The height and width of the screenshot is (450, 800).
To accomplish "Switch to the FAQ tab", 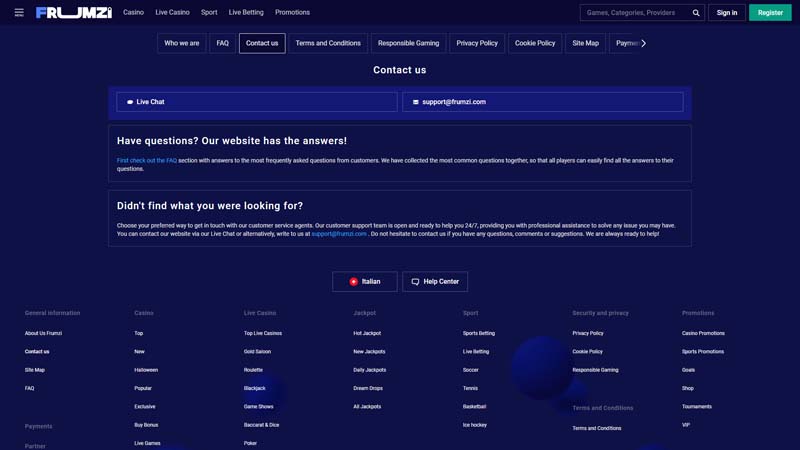I will (222, 43).
